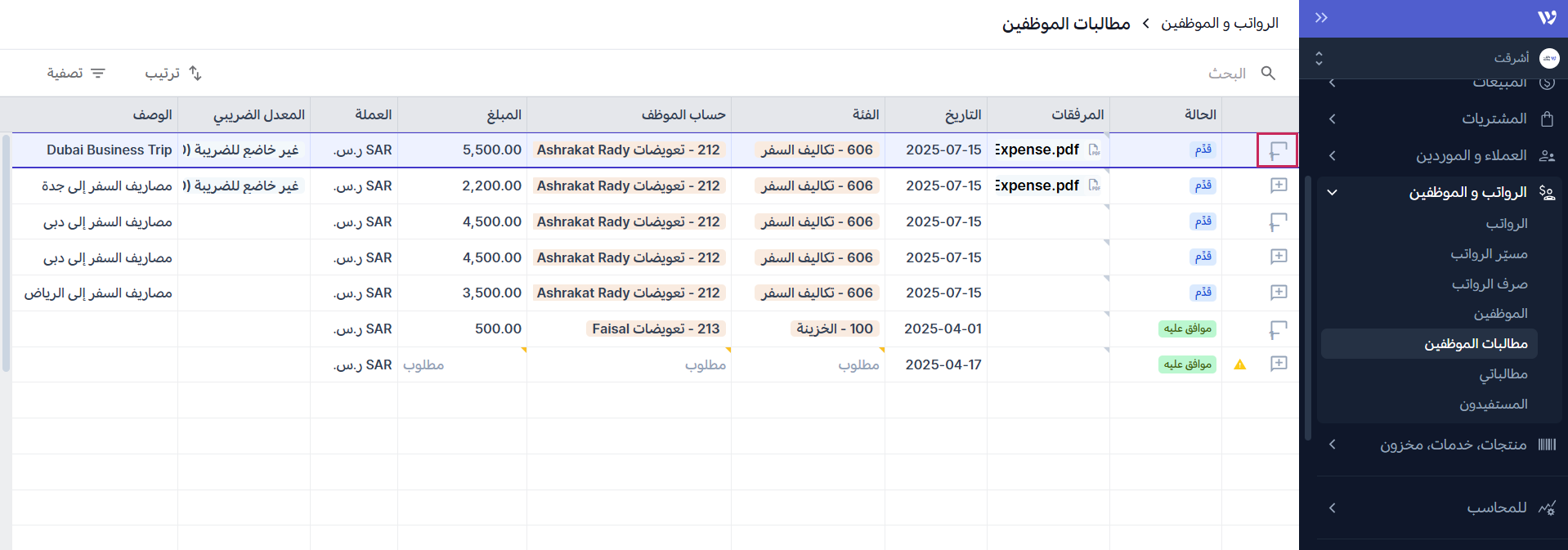Open the مسيّر الرواتب menu item
The height and width of the screenshot is (550, 1568).
[1489, 254]
